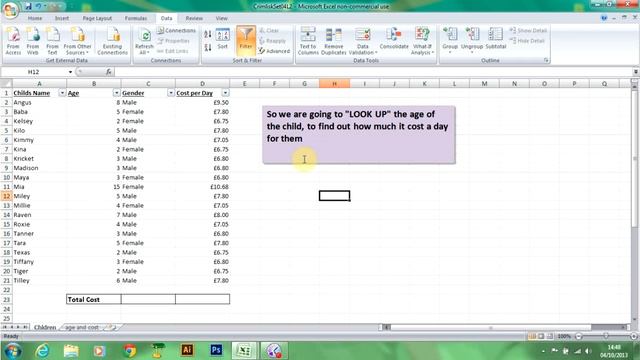The image size is (640, 360).
Task: Click the From Text icon
Action: click(52, 40)
